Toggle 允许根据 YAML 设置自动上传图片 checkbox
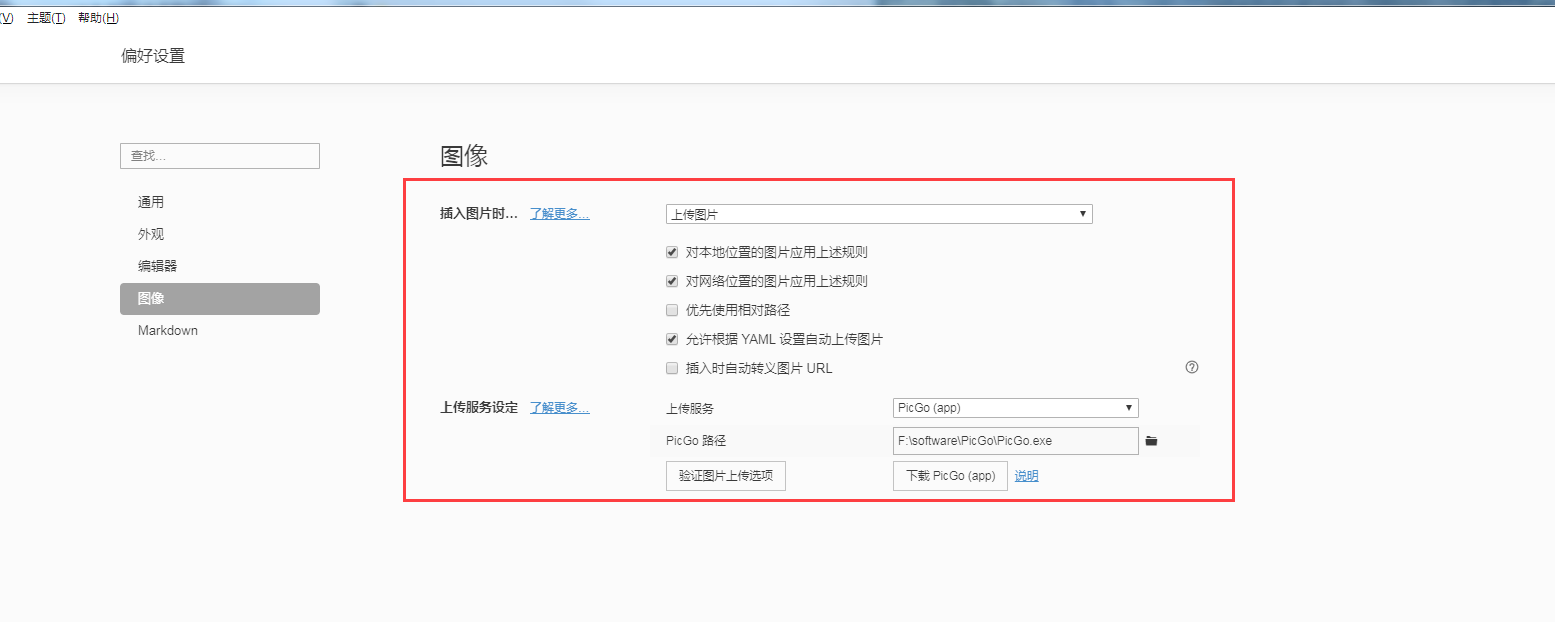 672,339
